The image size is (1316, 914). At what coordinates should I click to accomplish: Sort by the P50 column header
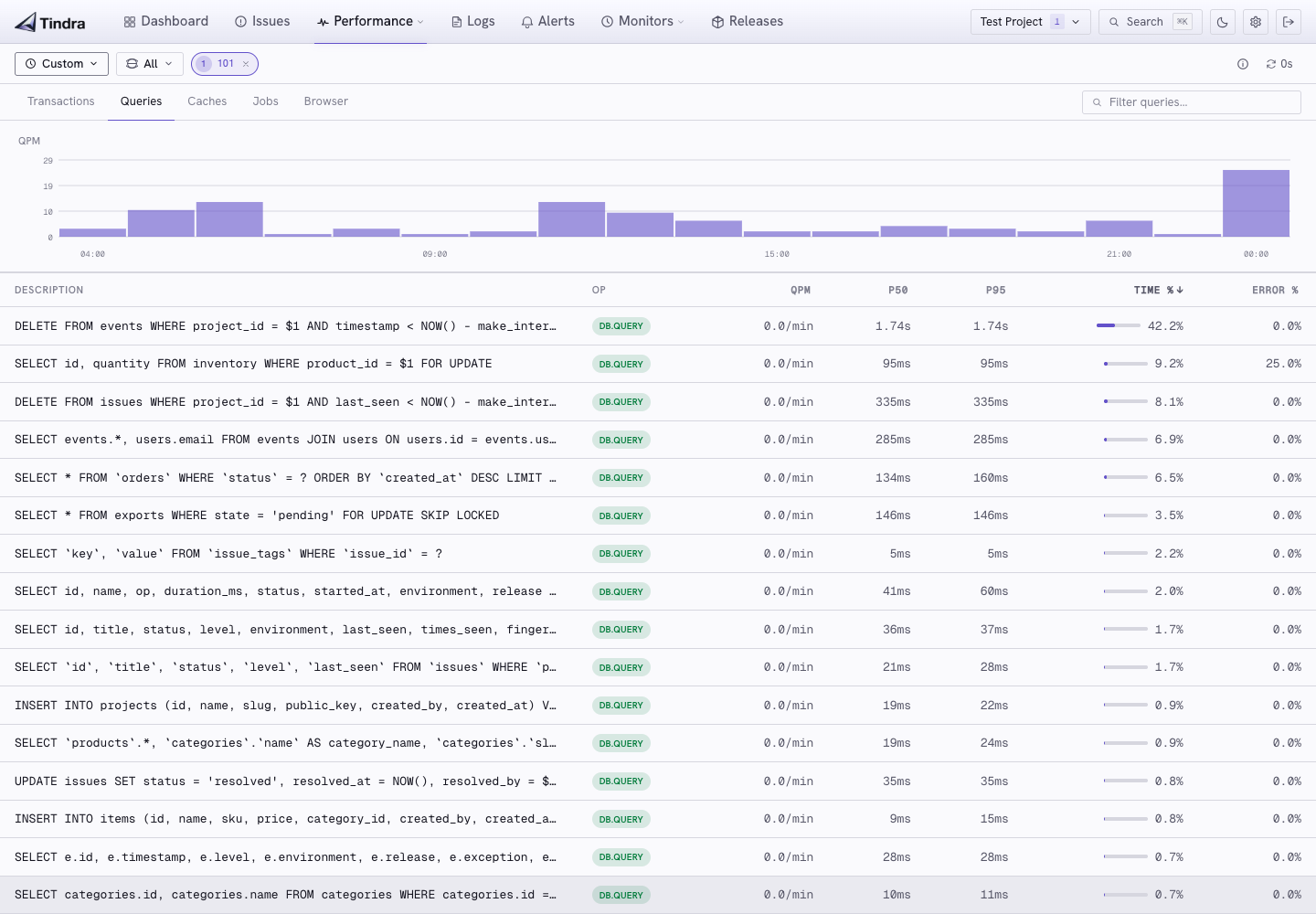898,290
